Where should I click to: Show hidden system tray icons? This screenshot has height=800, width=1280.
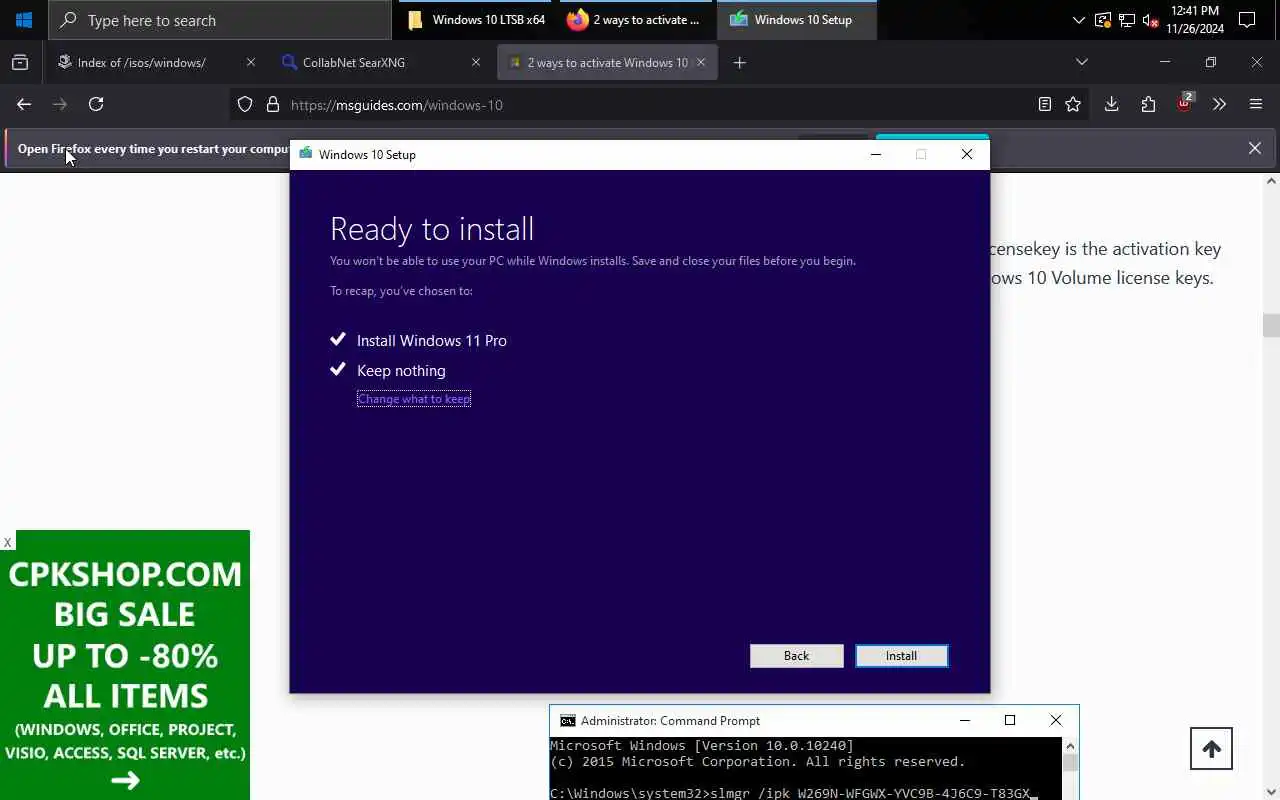click(x=1078, y=20)
